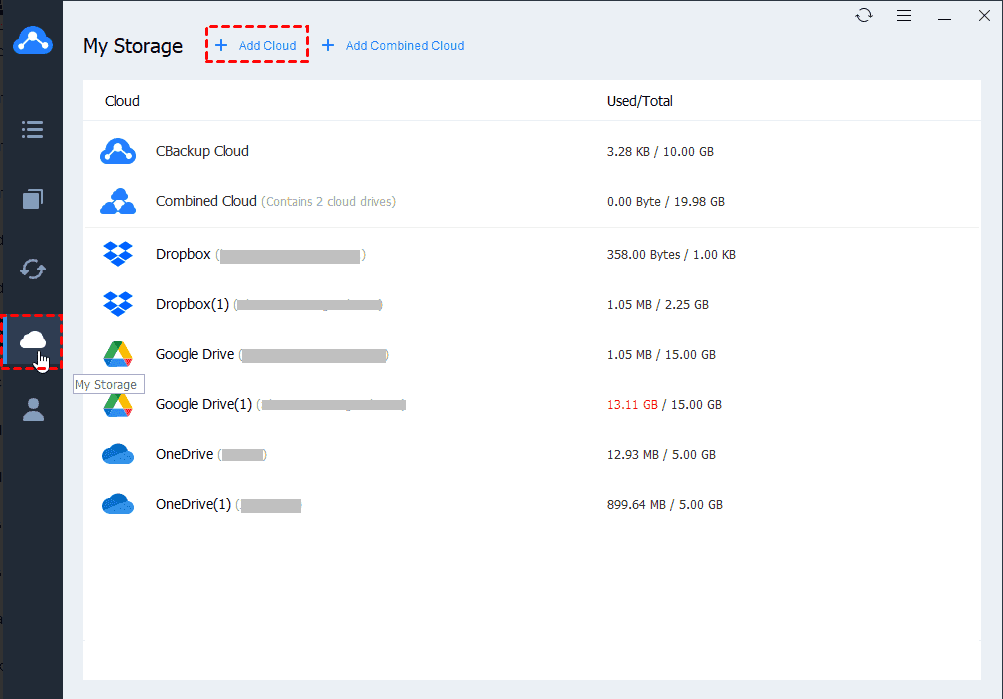
Task: Open the account user sidebar icon
Action: tap(33, 409)
